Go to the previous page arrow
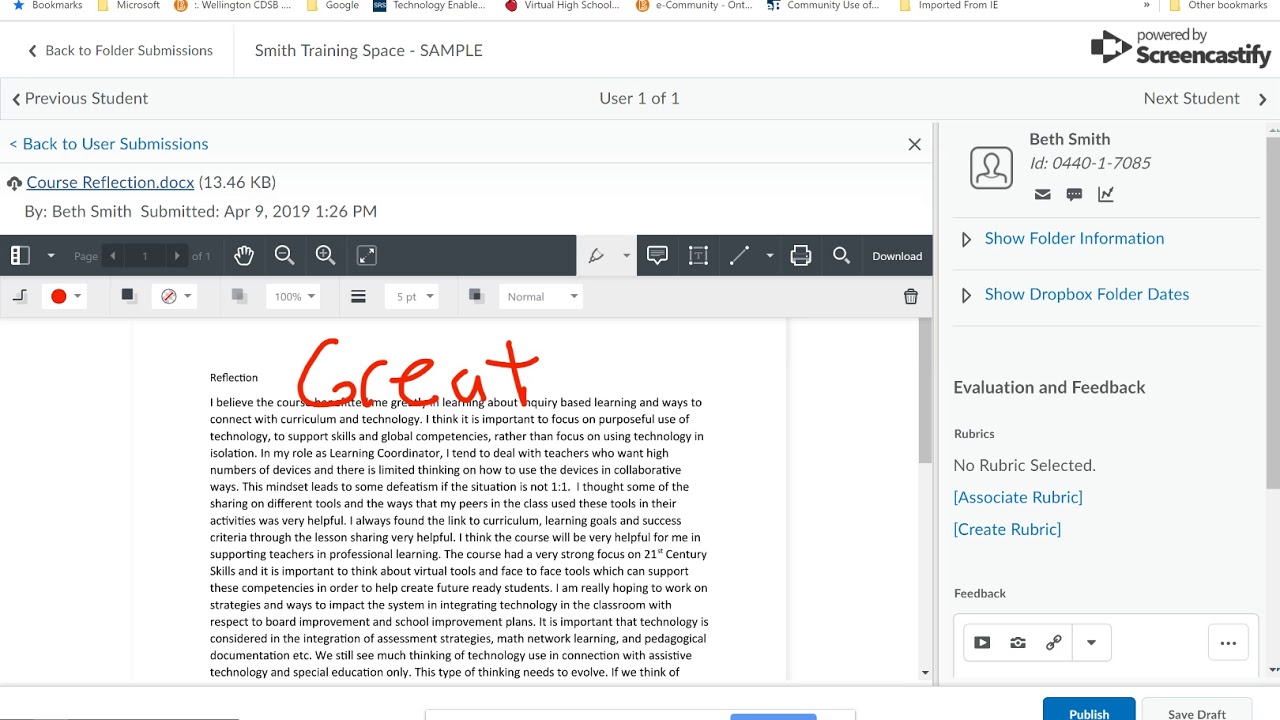Viewport: 1280px width, 720px height. tap(113, 256)
